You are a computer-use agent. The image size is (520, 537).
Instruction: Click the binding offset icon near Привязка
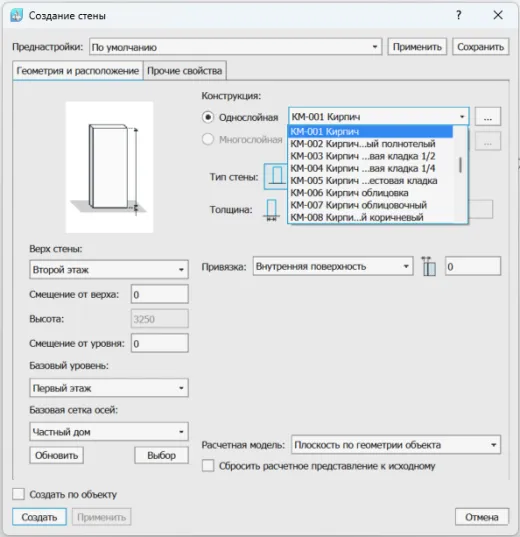click(429, 266)
